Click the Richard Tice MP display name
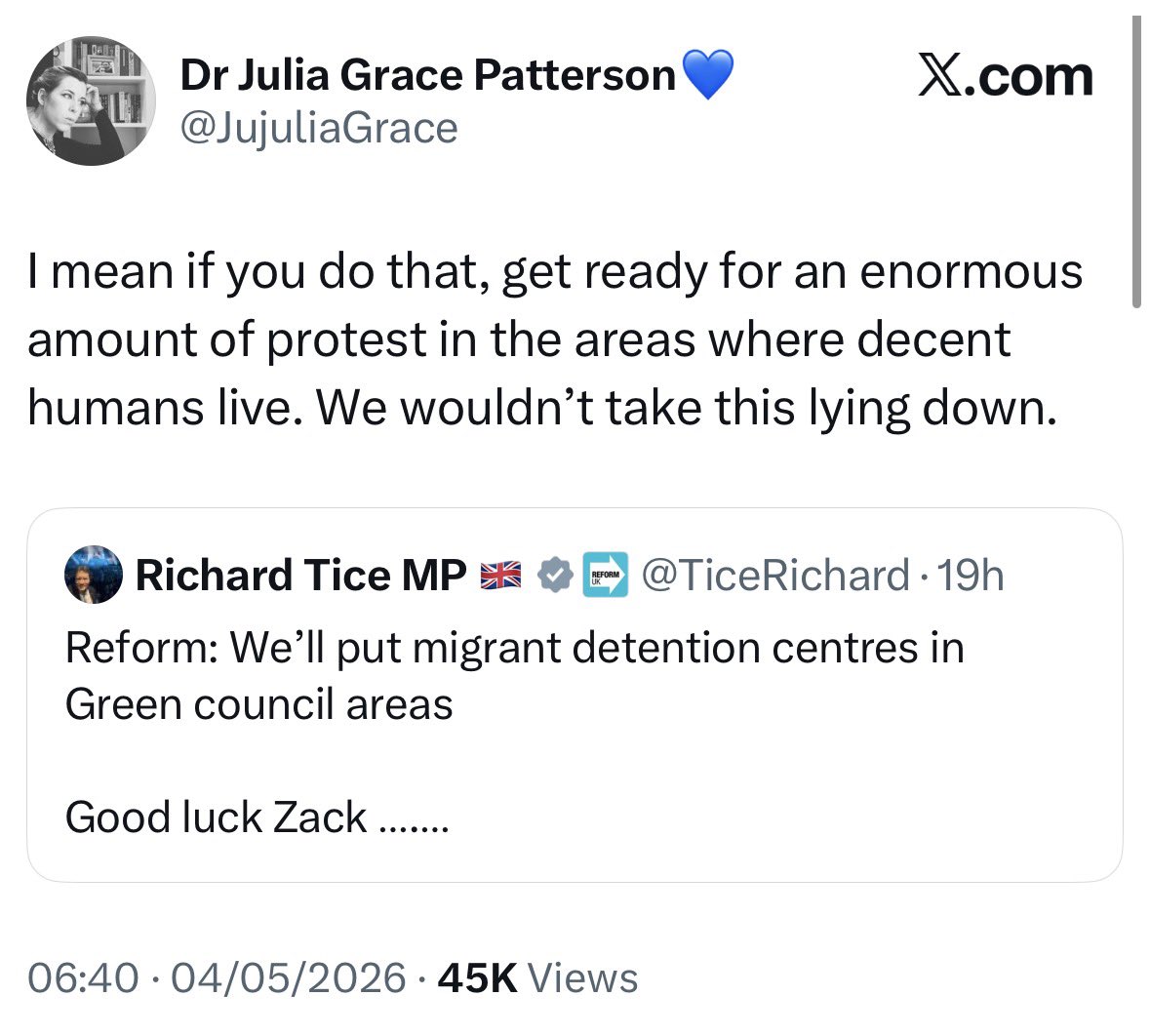 click(x=301, y=575)
